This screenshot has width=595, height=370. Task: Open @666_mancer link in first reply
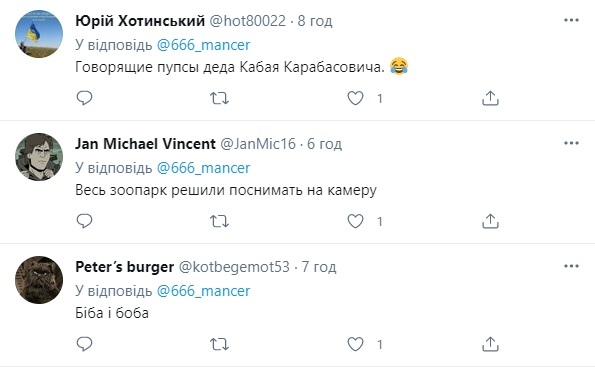click(203, 45)
